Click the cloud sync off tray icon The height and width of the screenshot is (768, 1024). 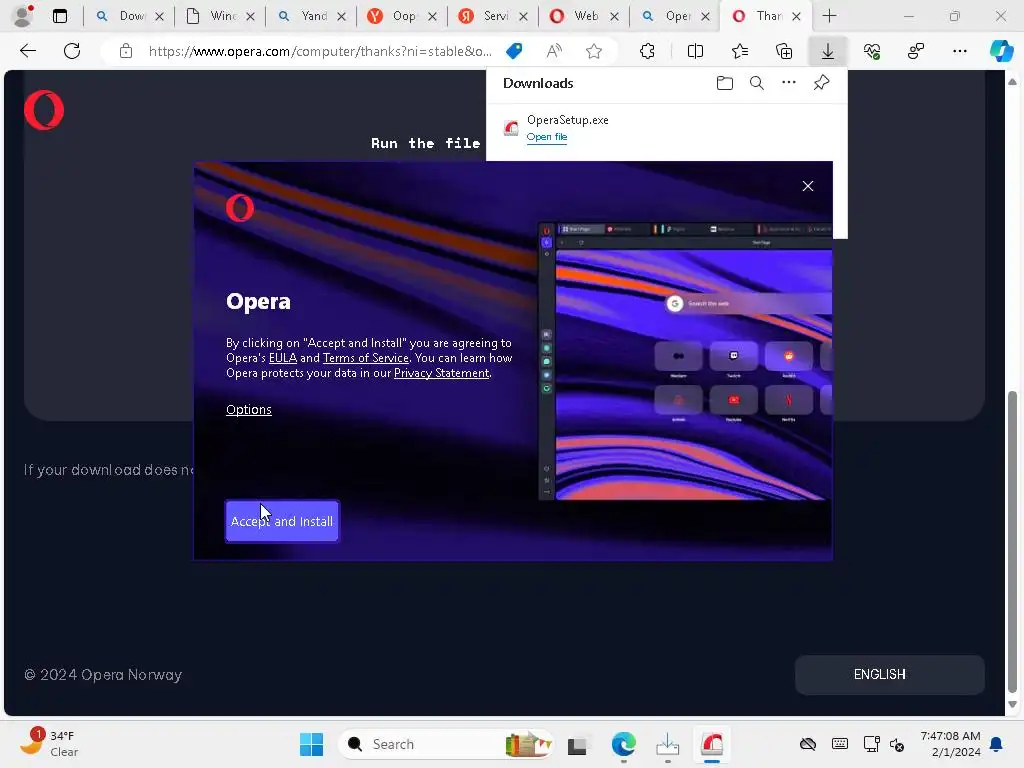pyautogui.click(x=808, y=744)
